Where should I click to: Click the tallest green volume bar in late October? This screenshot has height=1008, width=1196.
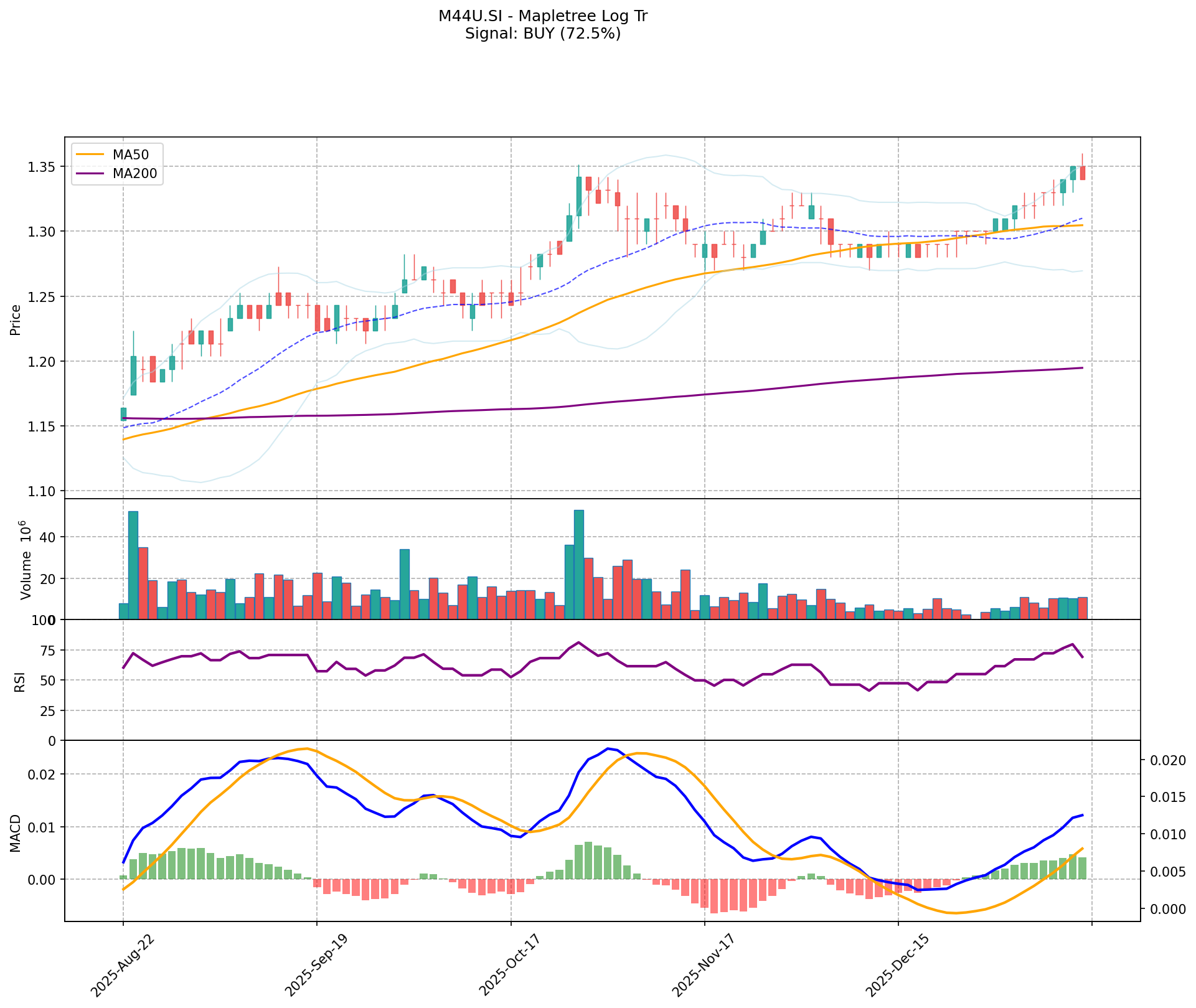[x=578, y=564]
